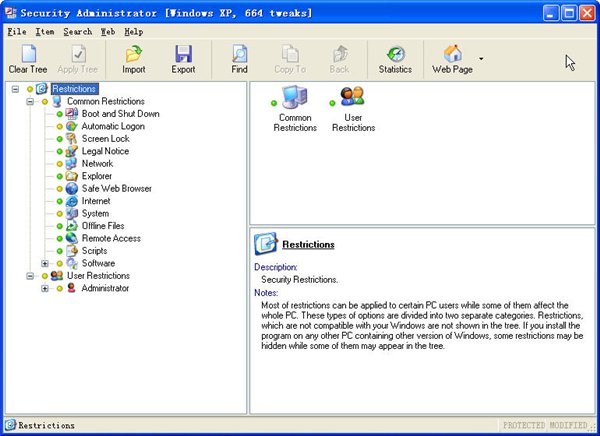Viewport: 600px width, 436px height.
Task: Toggle the status dot beside Boot and Shut Down
Action: pos(59,114)
